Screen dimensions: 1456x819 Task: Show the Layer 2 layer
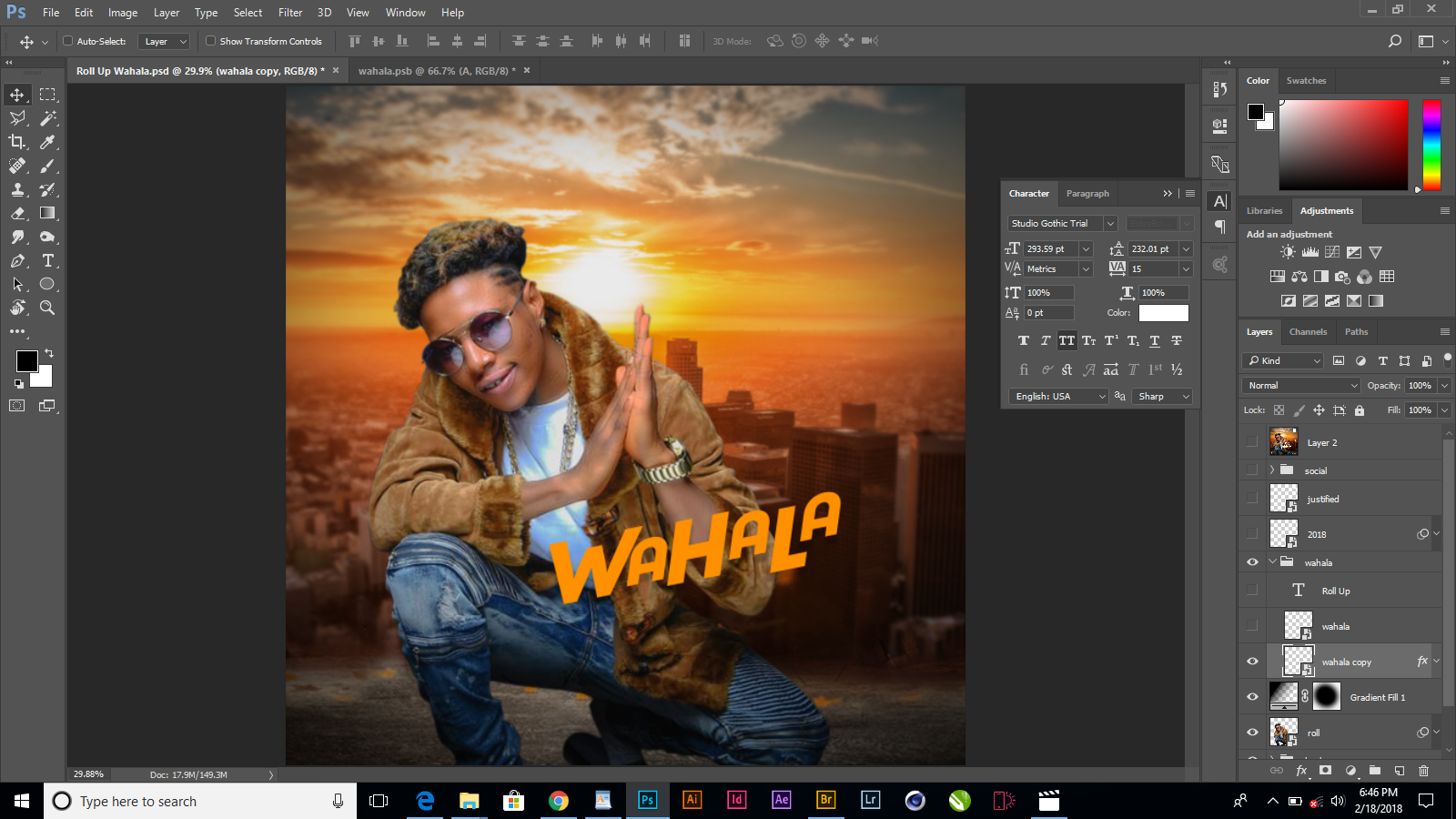coord(1252,442)
